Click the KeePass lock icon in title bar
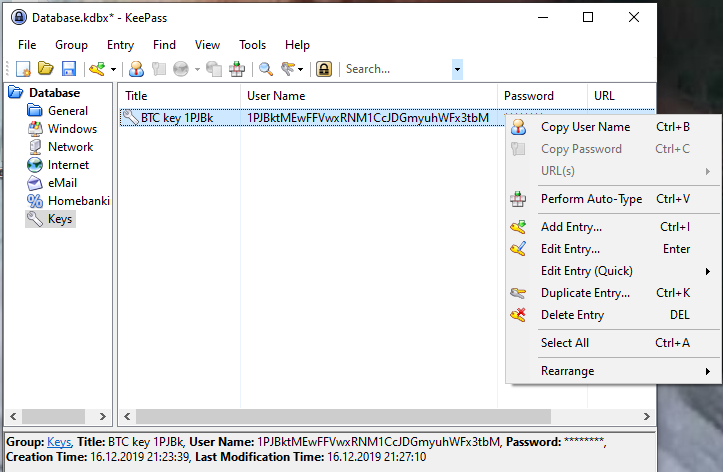Image resolution: width=723 pixels, height=472 pixels. tap(19, 18)
